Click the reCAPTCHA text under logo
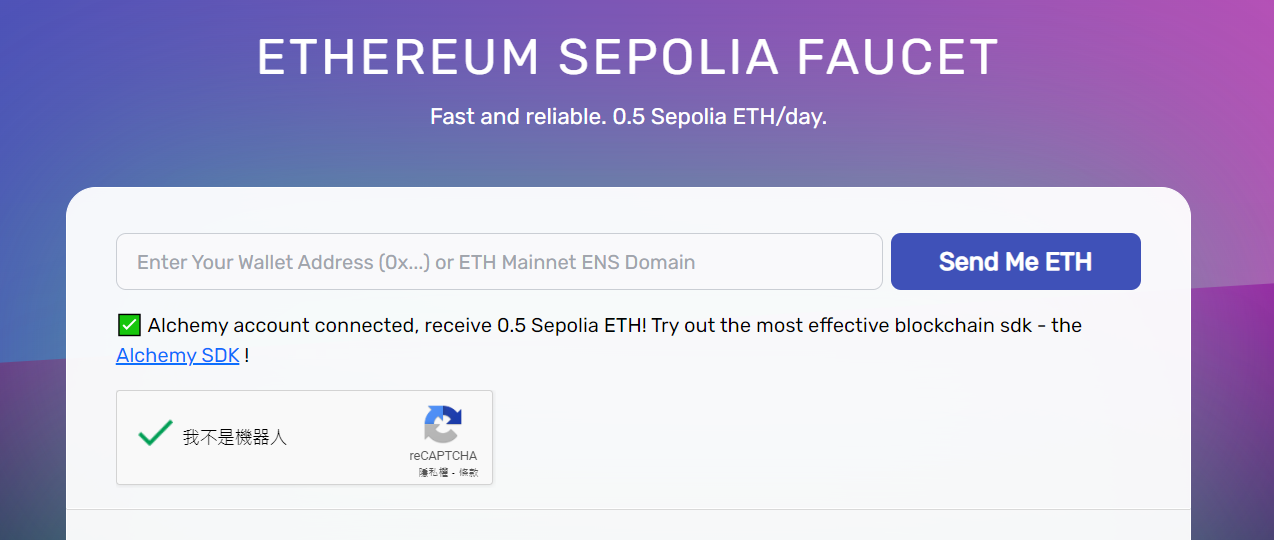Viewport: 1274px width, 540px height. coord(443,456)
